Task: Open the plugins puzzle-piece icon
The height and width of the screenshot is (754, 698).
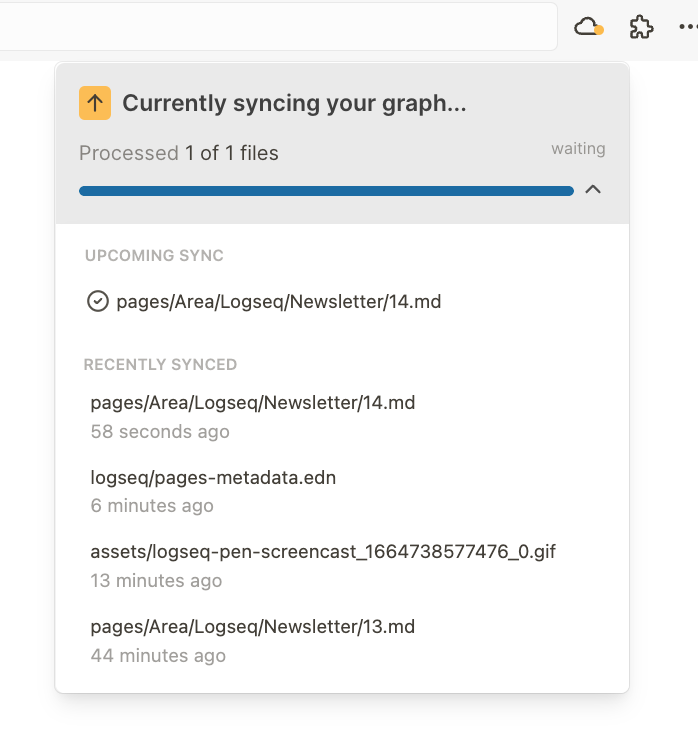Action: (641, 27)
